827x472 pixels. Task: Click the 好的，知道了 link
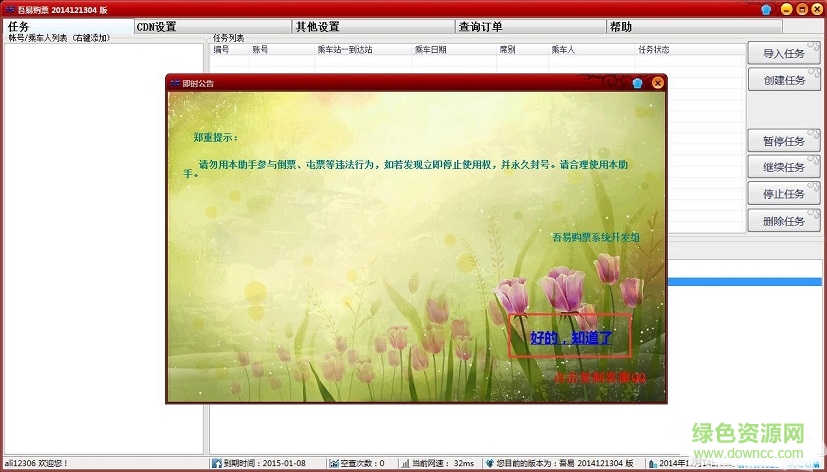(x=571, y=338)
